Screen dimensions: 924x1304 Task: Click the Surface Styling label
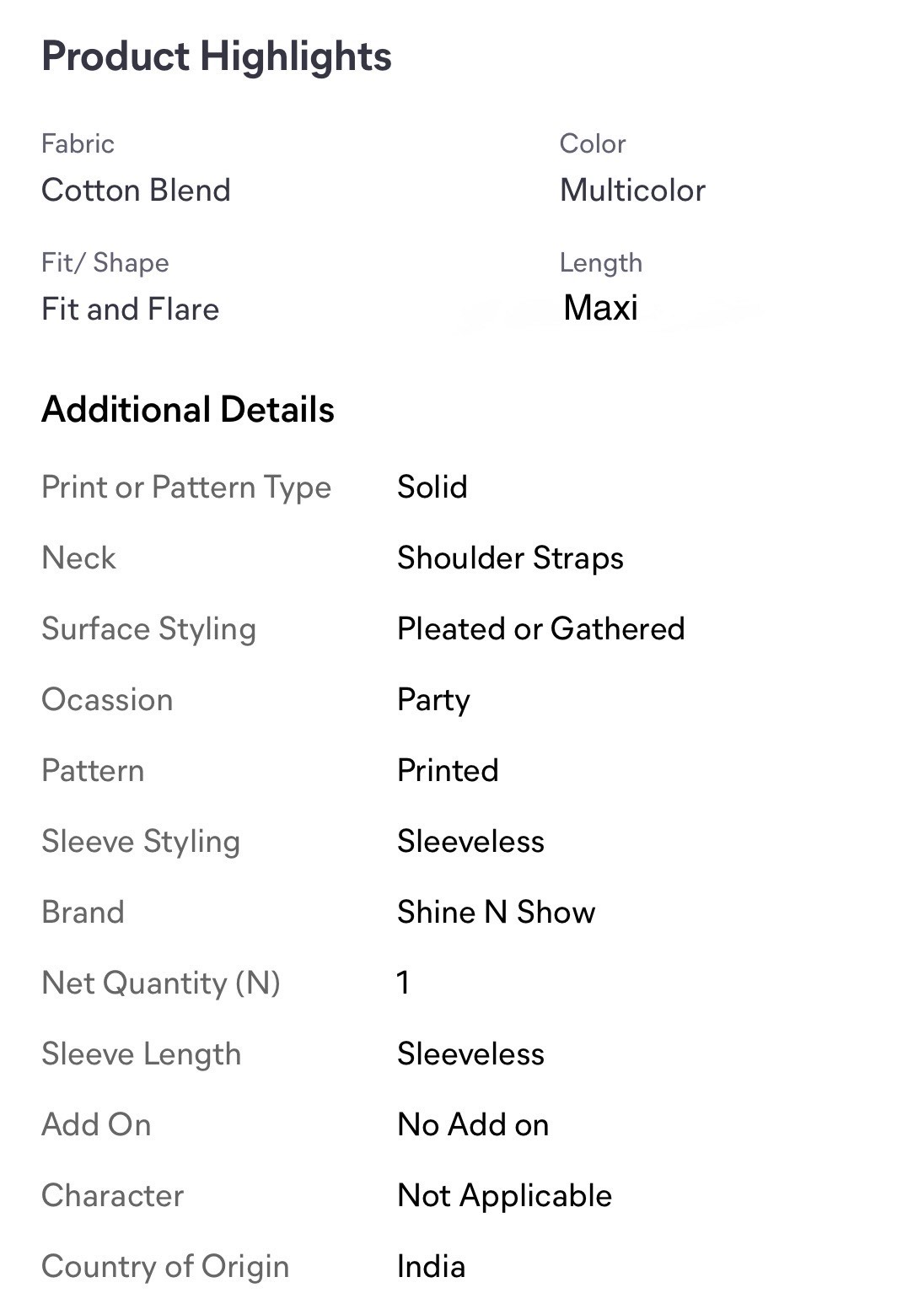point(148,629)
